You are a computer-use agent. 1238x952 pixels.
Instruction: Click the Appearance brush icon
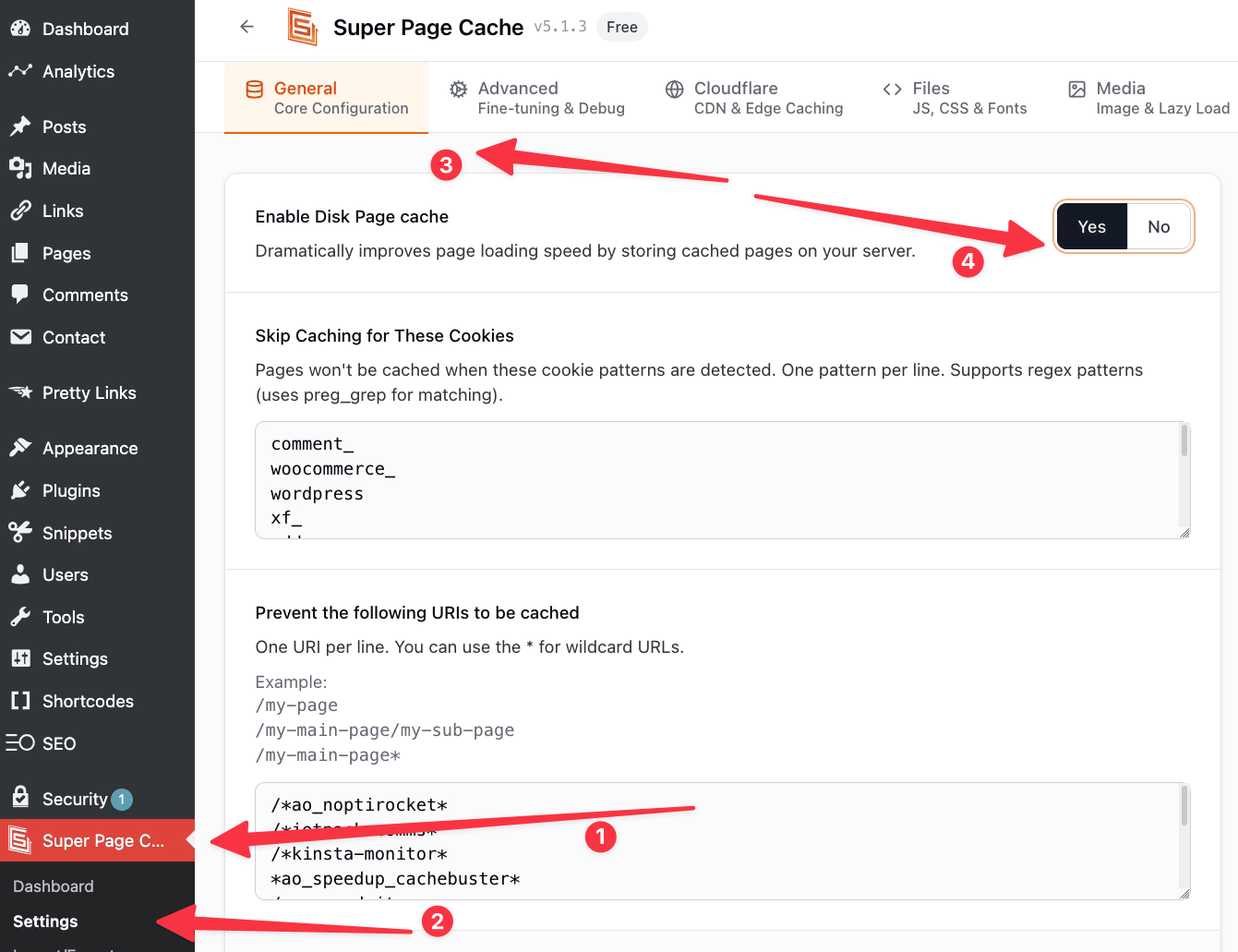point(22,448)
